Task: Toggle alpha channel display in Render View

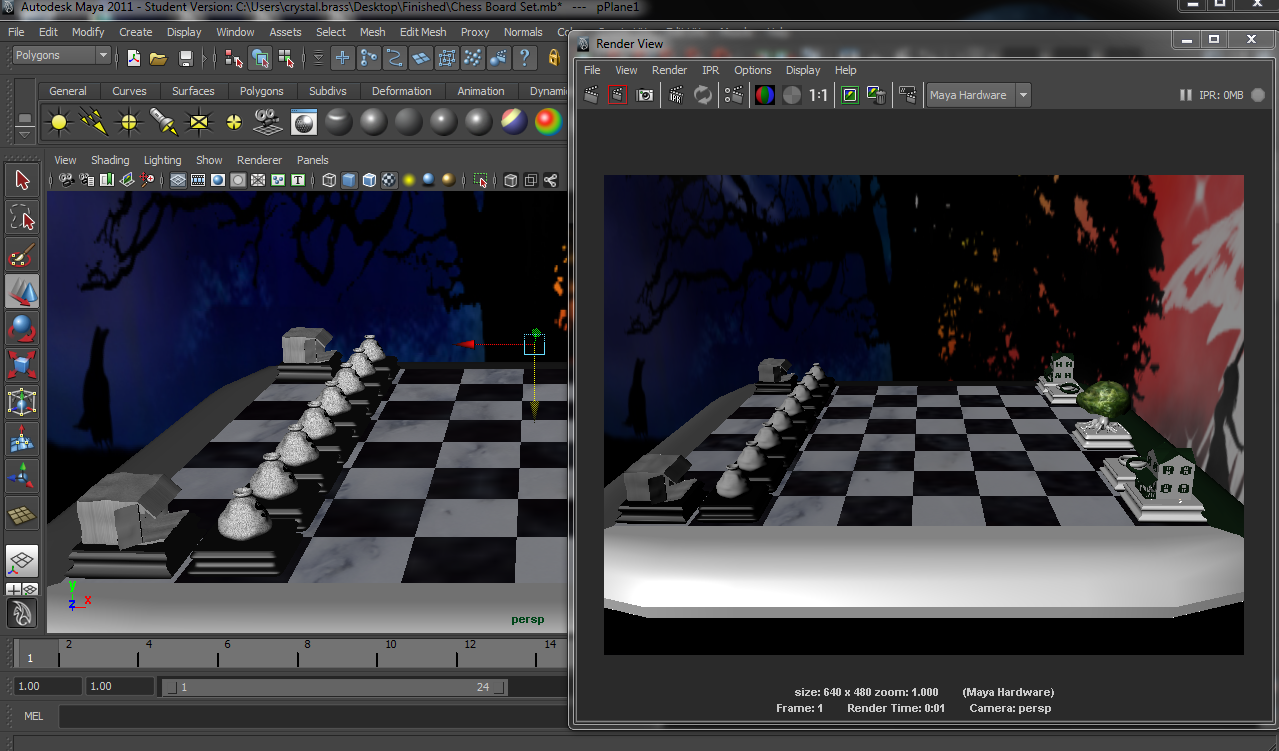Action: click(x=792, y=95)
